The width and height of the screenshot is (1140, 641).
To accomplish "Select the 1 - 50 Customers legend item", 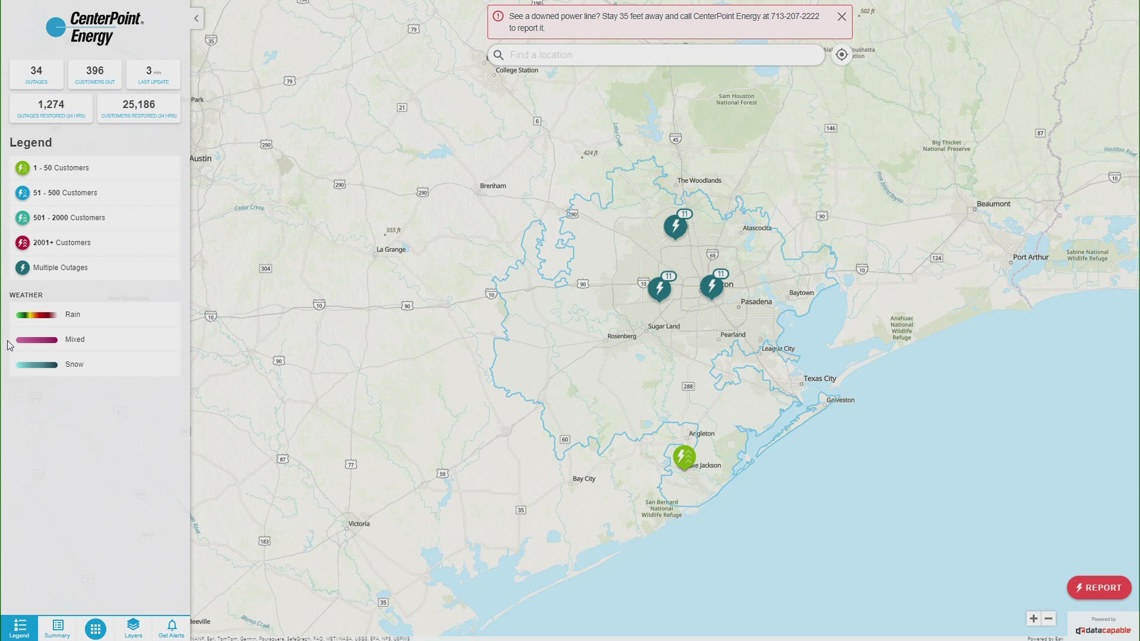I will pos(22,167).
